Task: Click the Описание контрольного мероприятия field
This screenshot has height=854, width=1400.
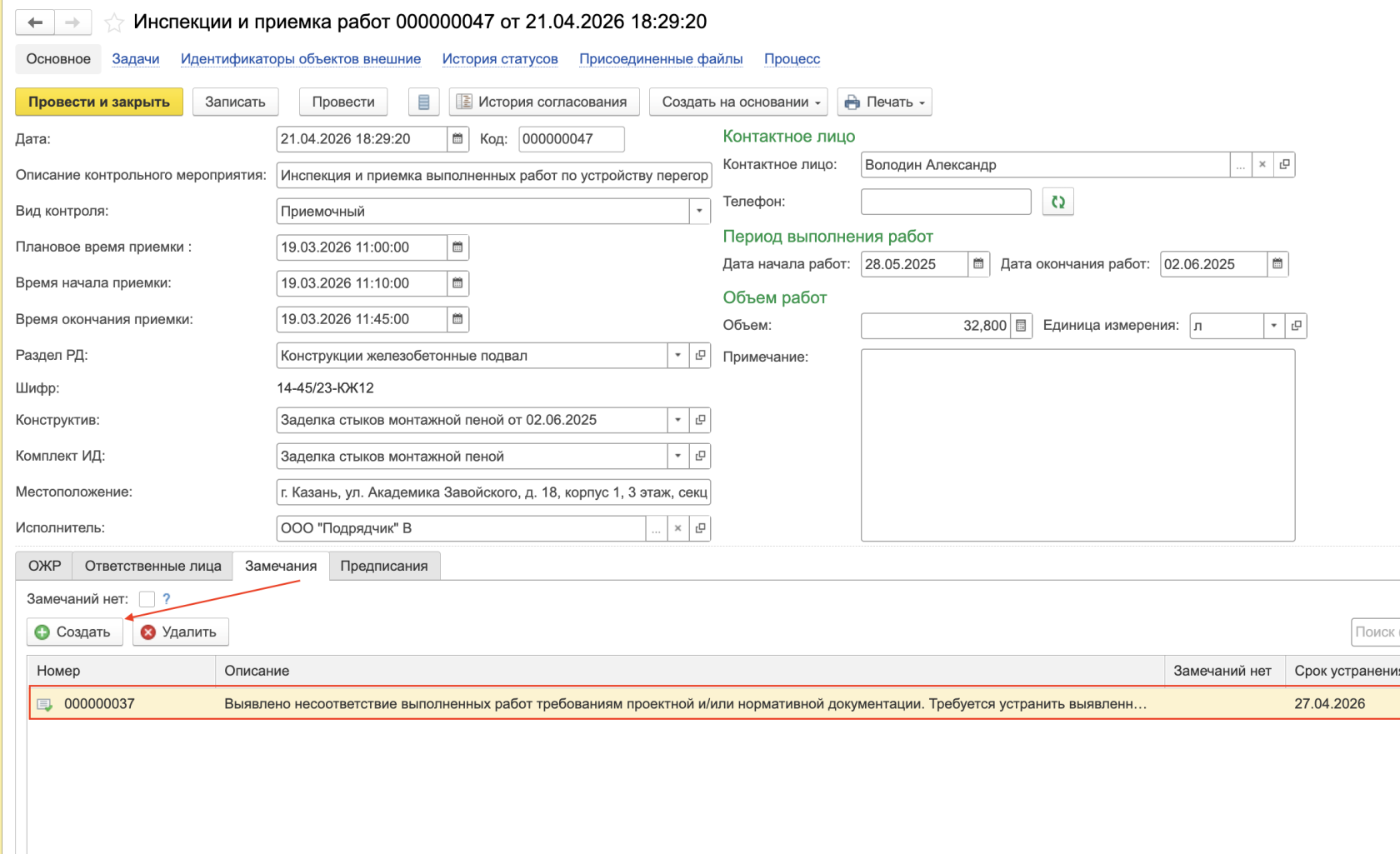Action: pos(493,175)
